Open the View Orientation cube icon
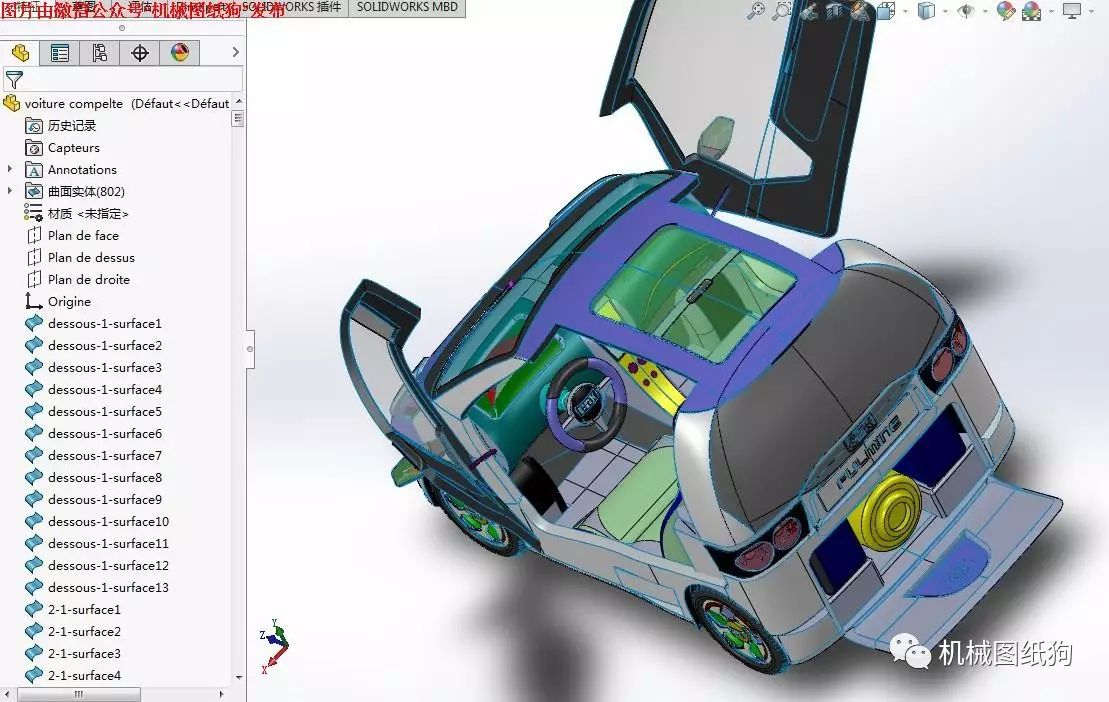Viewport: 1109px width, 702px height. [886, 11]
